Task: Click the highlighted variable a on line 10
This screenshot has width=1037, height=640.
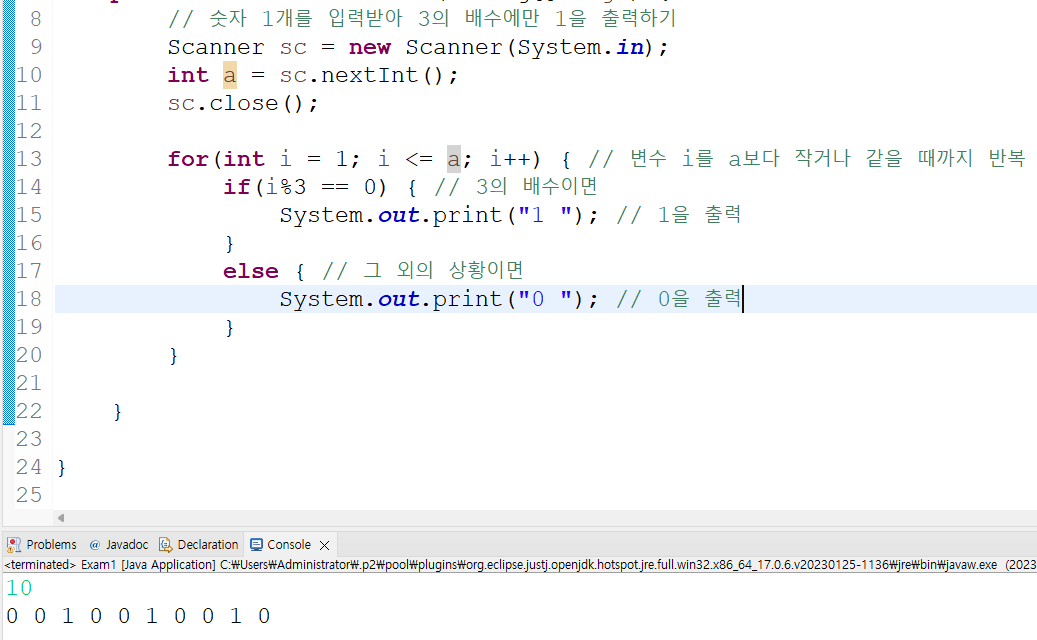Action: click(x=229, y=75)
